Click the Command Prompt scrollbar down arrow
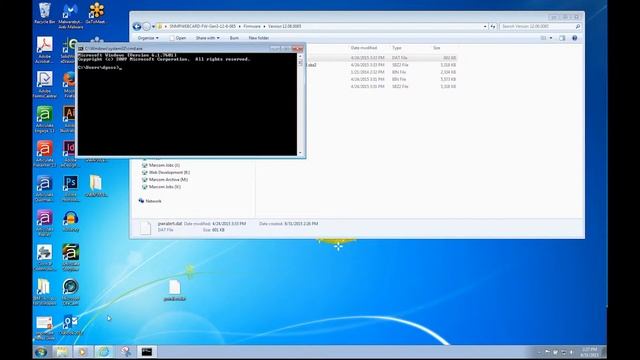The height and width of the screenshot is (360, 640). (300, 153)
